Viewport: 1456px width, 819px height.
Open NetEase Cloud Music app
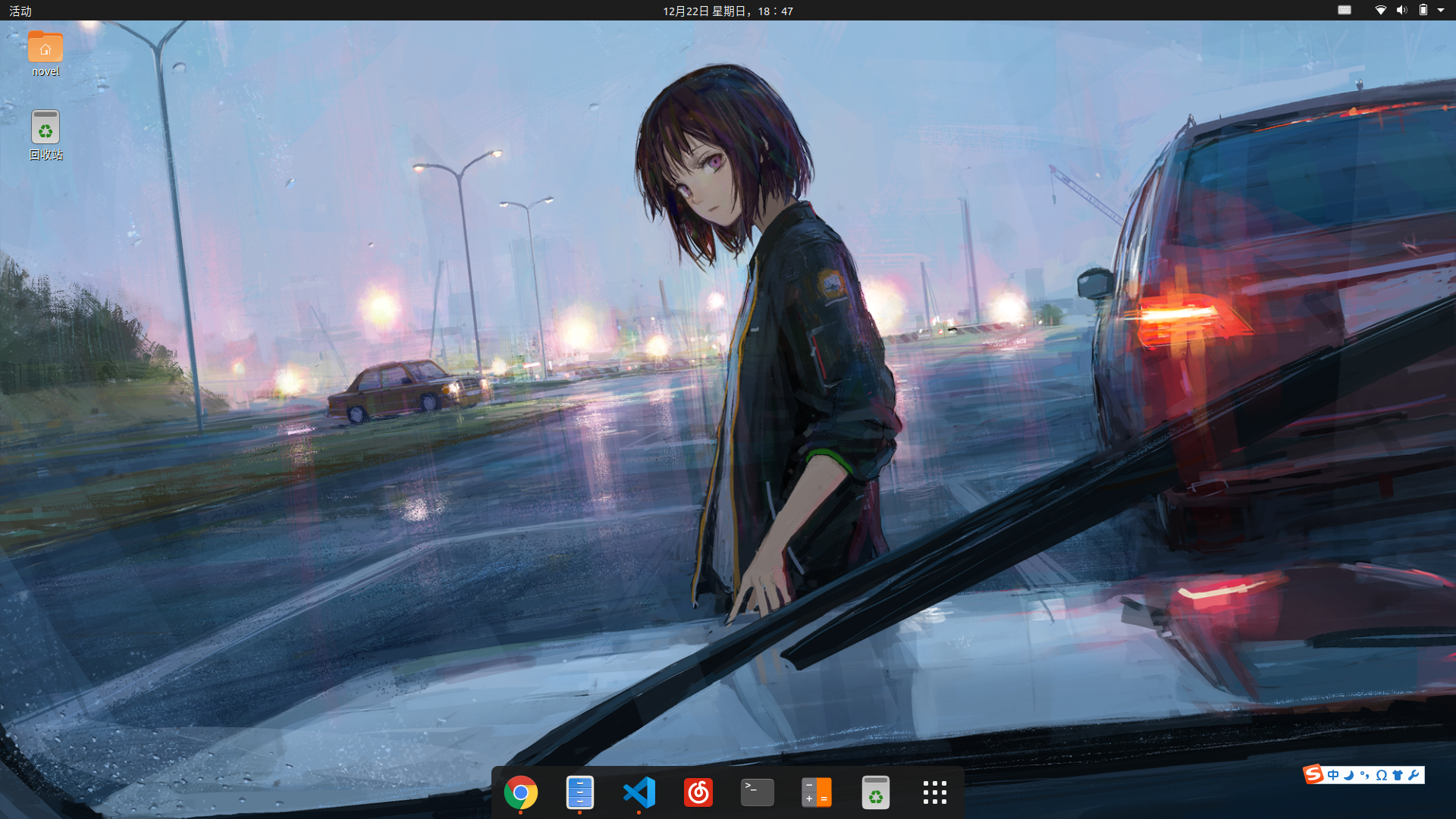pyautogui.click(x=698, y=793)
